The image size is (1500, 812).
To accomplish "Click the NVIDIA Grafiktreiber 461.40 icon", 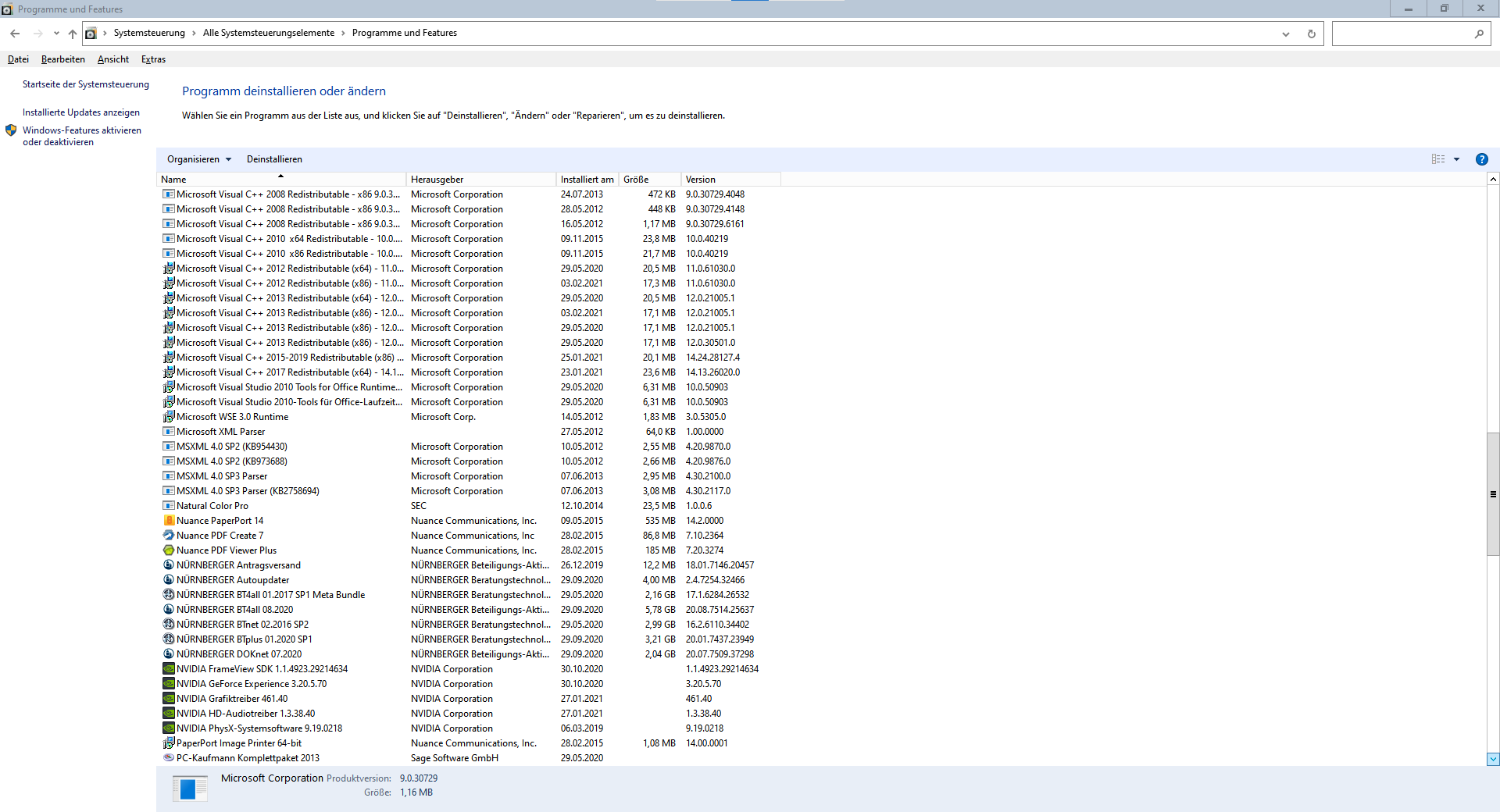I will [168, 699].
